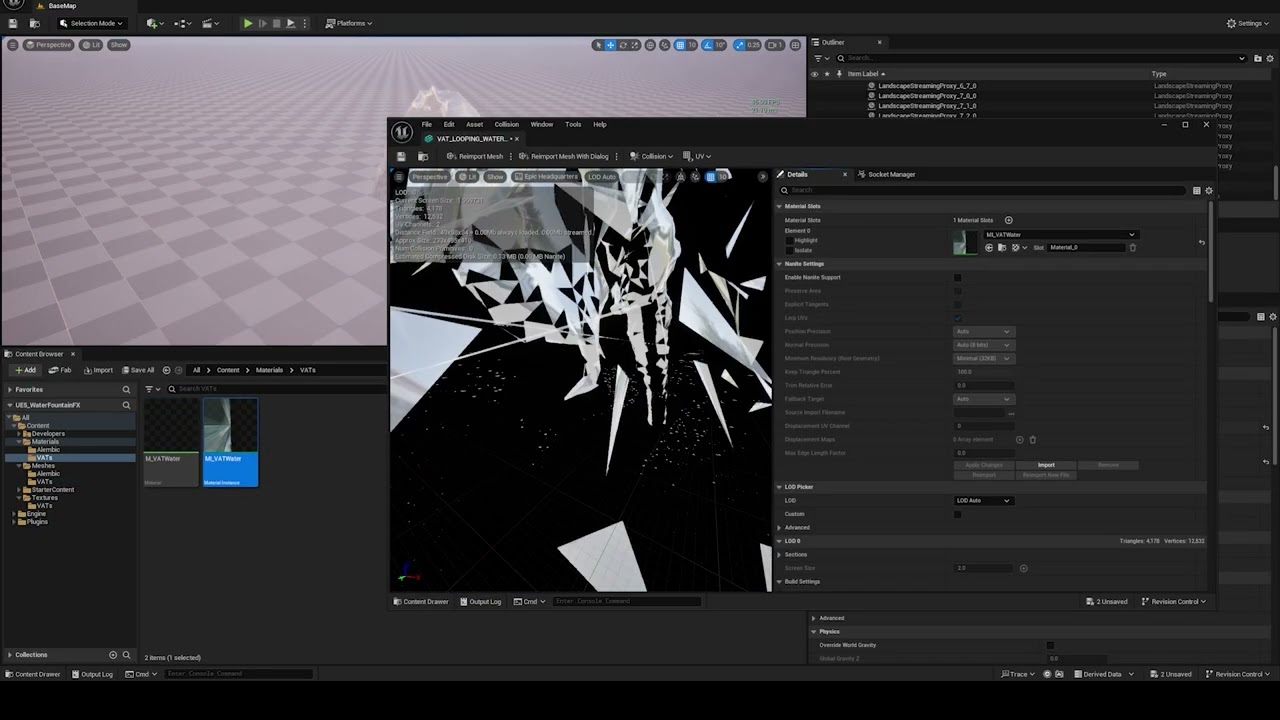Open the File menu of static mesh editor
The image size is (1280, 720).
pos(426,125)
